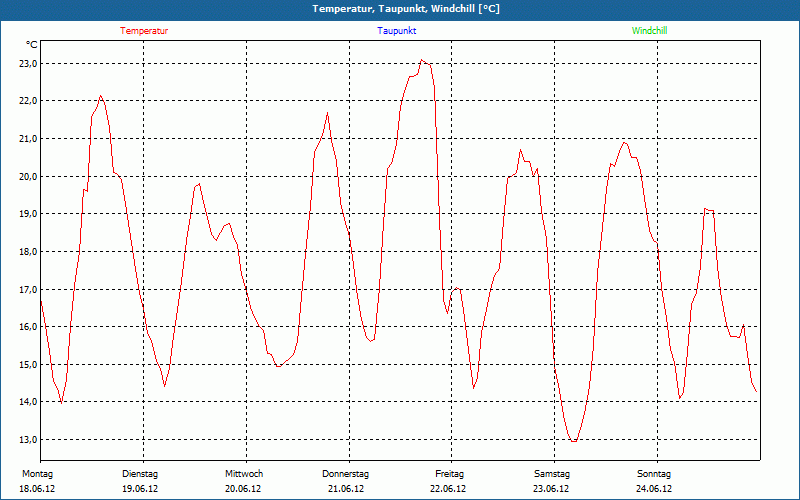Select the blue Taupunkt legend label
The height and width of the screenshot is (500, 800).
pyautogui.click(x=396, y=31)
